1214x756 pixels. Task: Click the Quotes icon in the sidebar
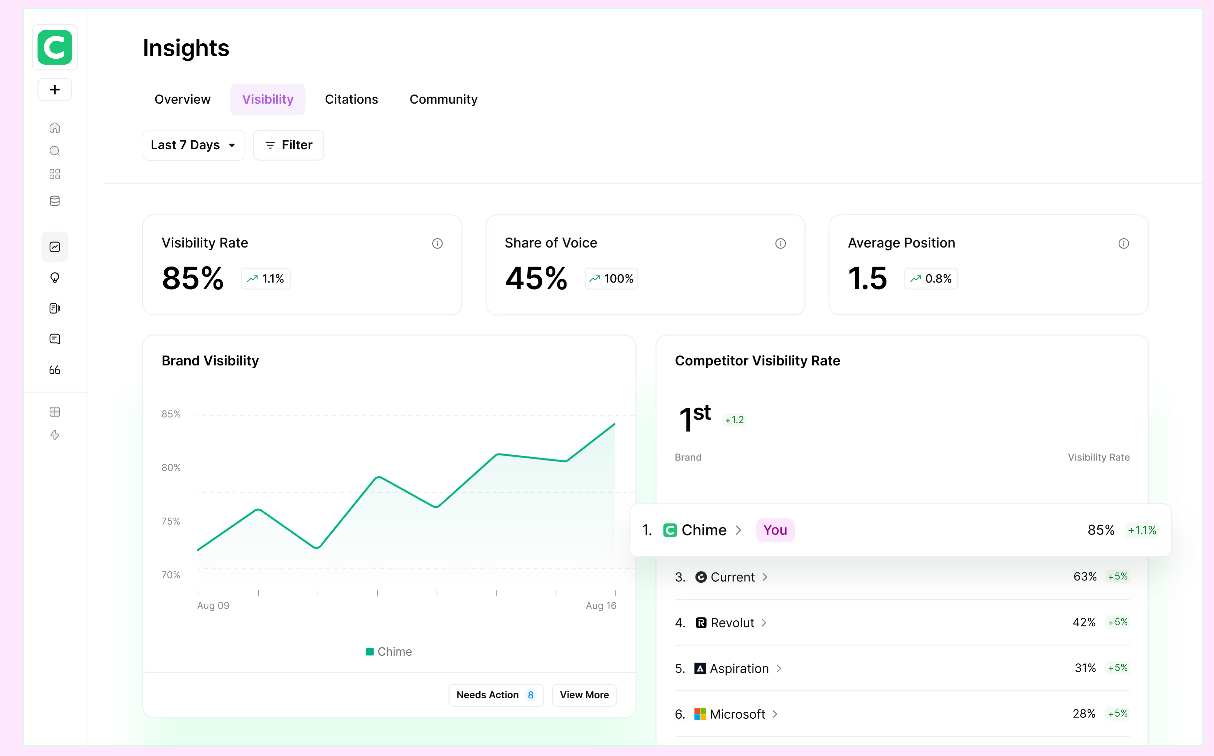pyautogui.click(x=55, y=370)
